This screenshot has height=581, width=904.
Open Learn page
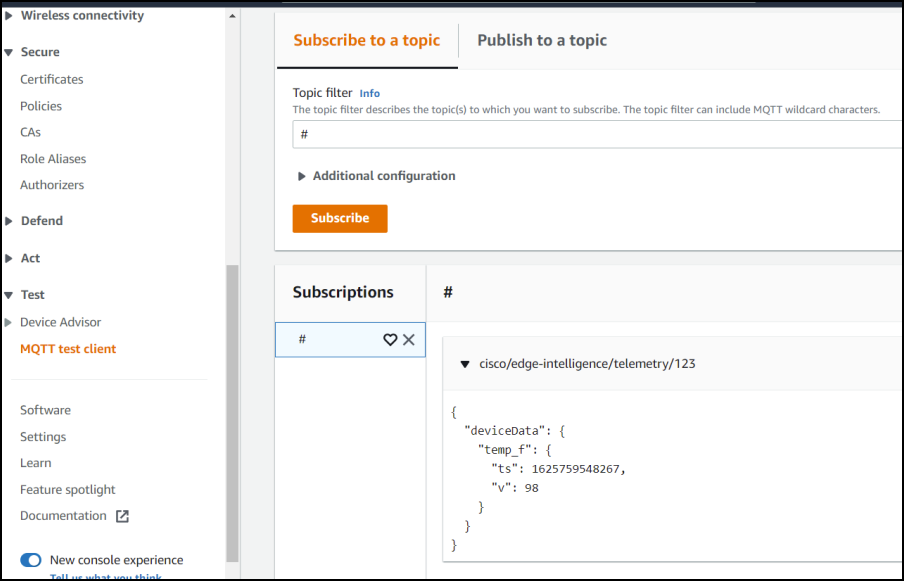36,463
